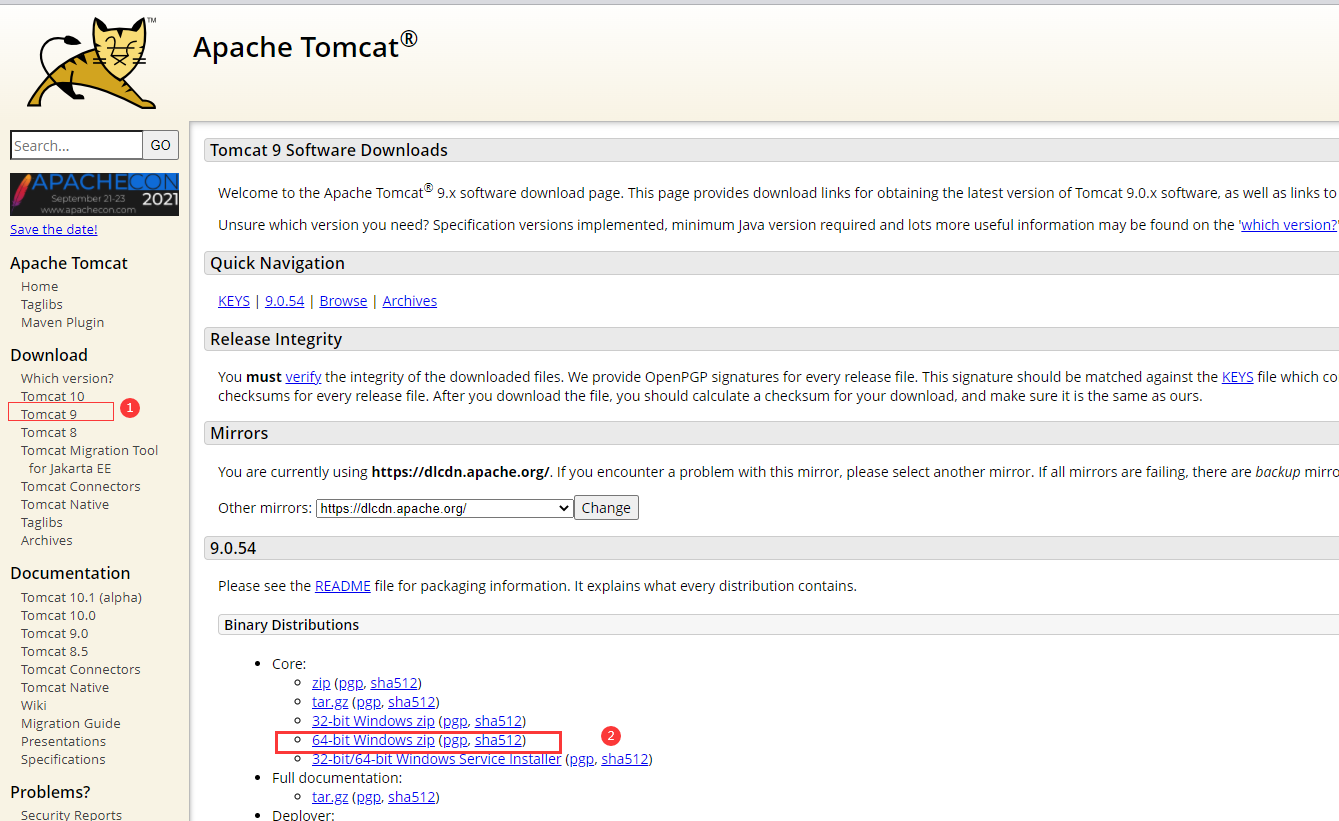Open the 'which version?' link in welcome text
Image resolution: width=1339 pixels, height=821 pixels.
(1288, 225)
